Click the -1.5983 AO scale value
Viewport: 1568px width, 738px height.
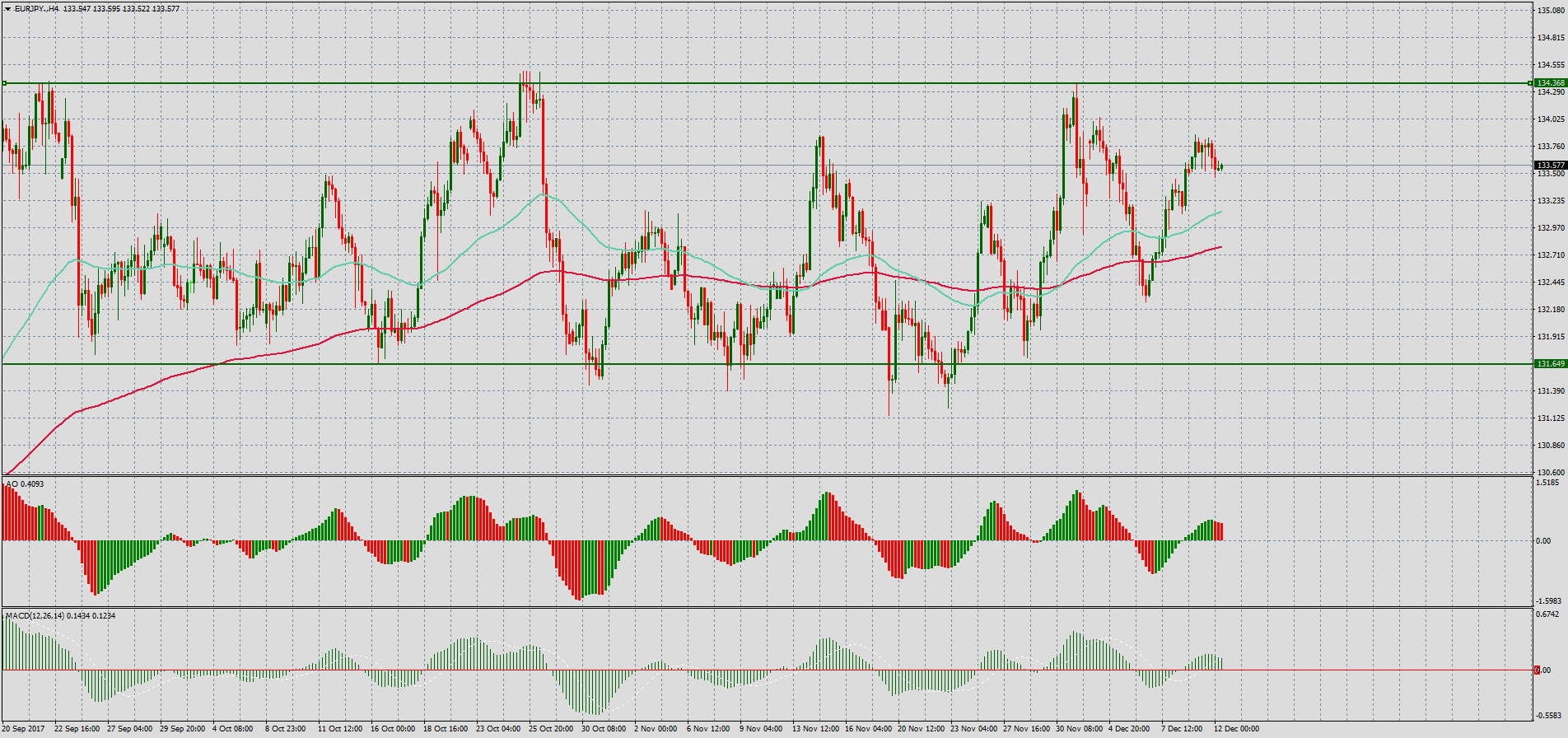(1548, 601)
